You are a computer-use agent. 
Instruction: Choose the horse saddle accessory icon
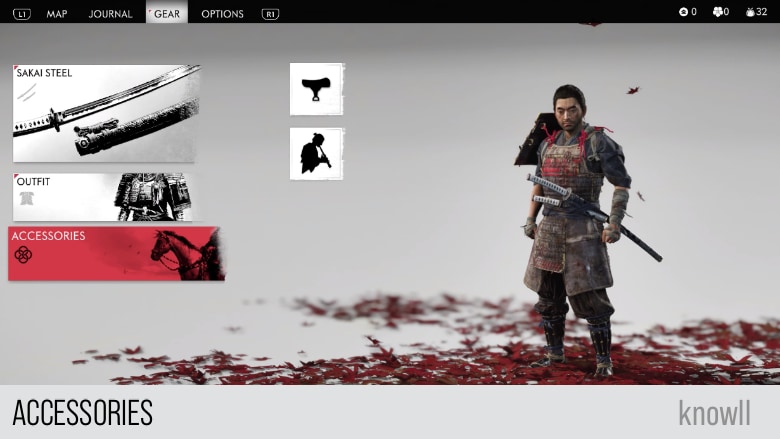[x=316, y=89]
